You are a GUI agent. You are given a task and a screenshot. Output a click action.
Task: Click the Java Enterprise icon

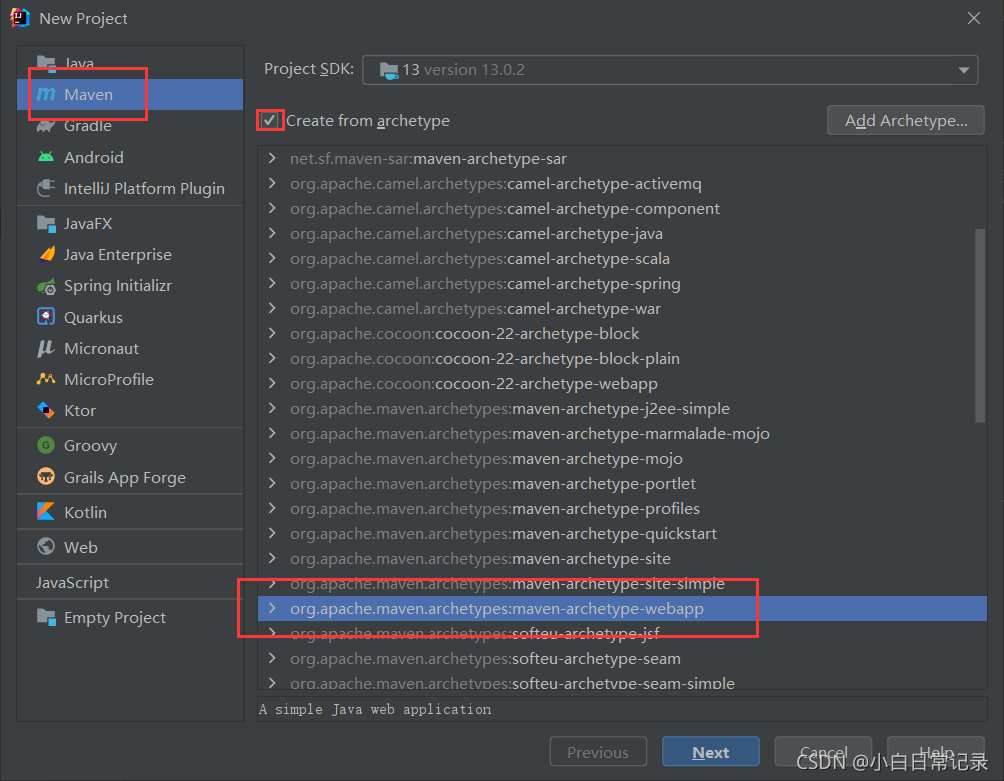tap(46, 254)
